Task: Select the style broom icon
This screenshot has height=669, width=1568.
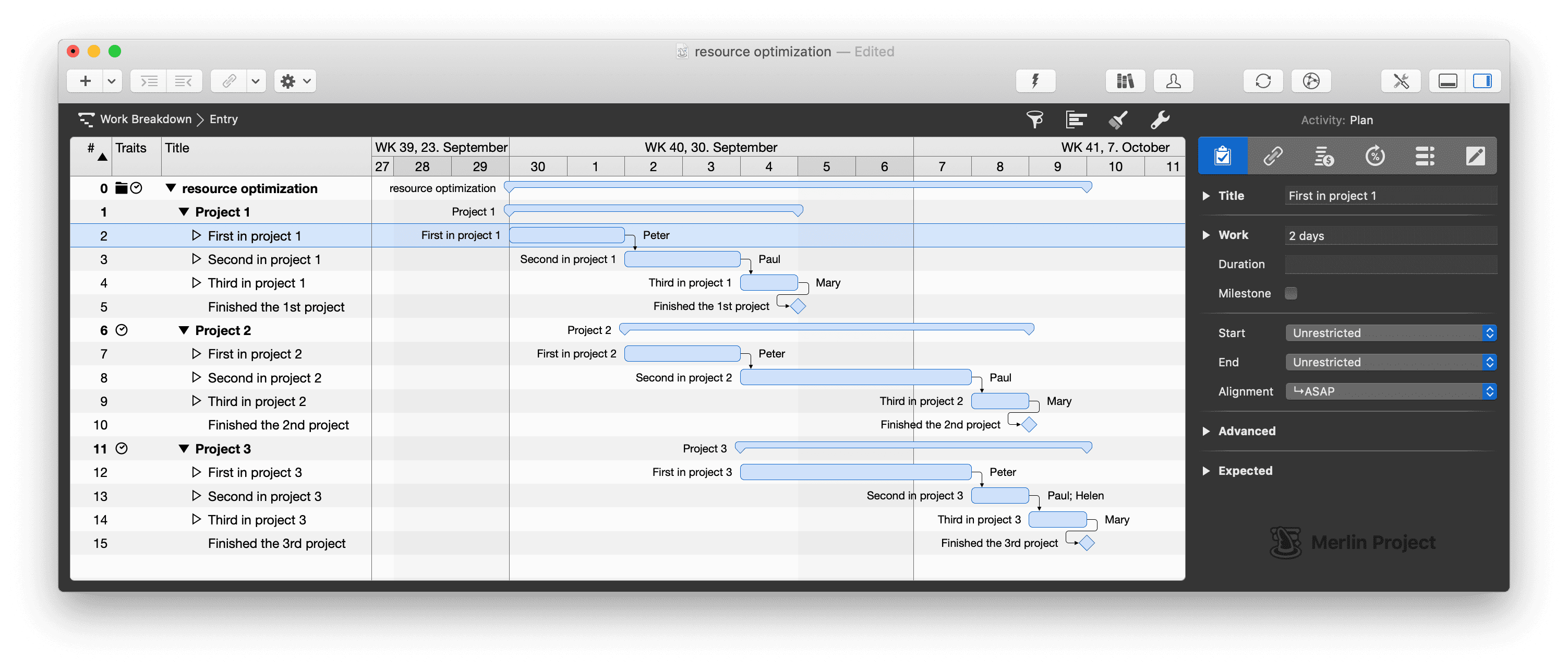Action: (x=1118, y=120)
